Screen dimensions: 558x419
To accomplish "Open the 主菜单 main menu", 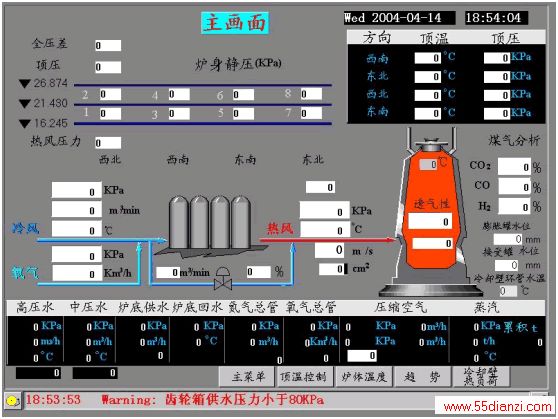I will point(247,377).
